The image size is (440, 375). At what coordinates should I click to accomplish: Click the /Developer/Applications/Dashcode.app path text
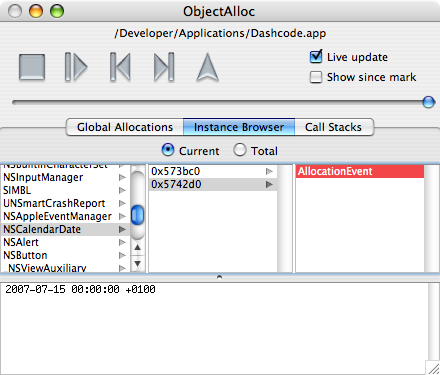220,33
